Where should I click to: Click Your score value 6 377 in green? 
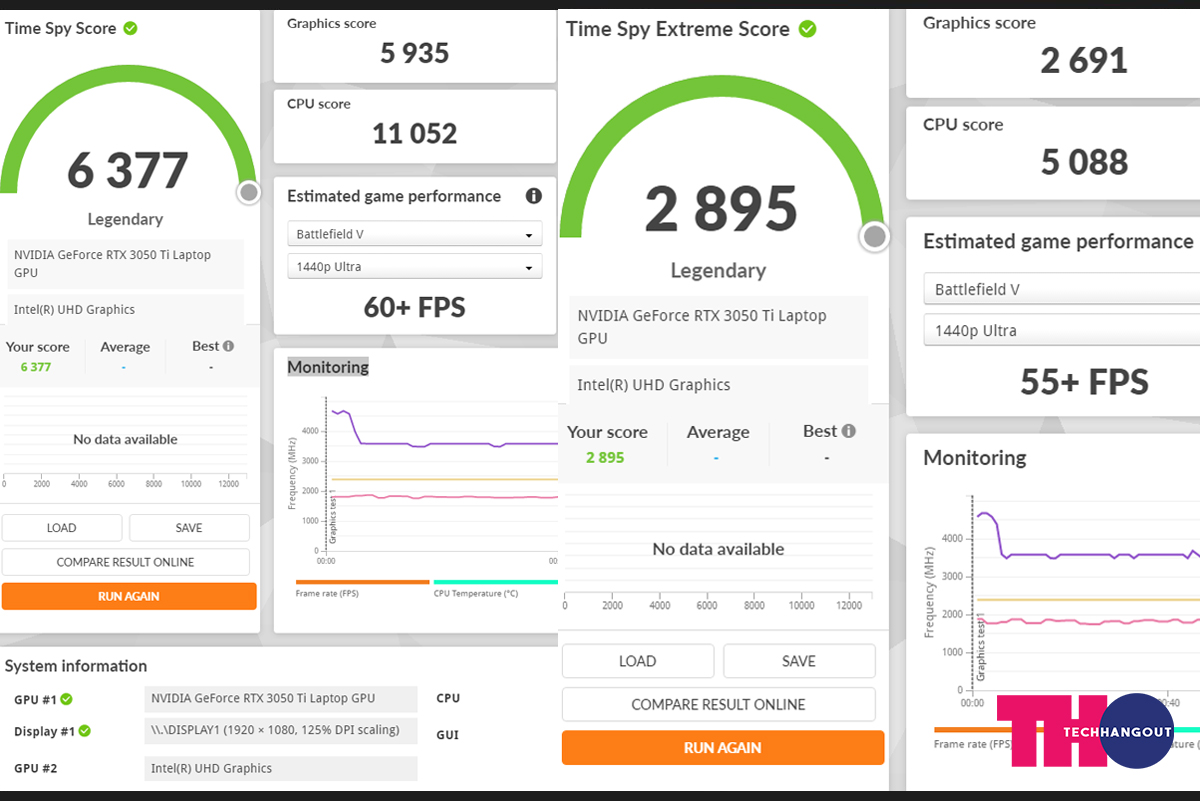[x=35, y=367]
